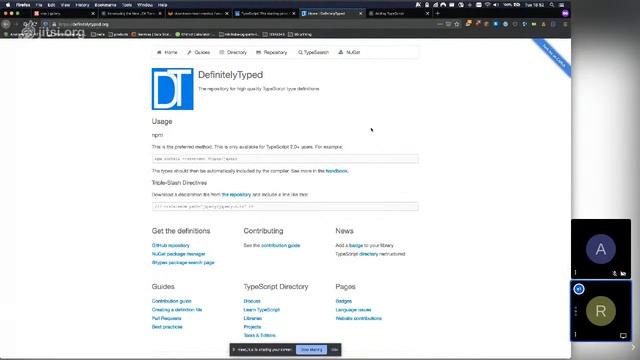Click screen share icon on participant R tile
The height and width of the screenshot is (360, 640).
pyautogui.click(x=623, y=336)
